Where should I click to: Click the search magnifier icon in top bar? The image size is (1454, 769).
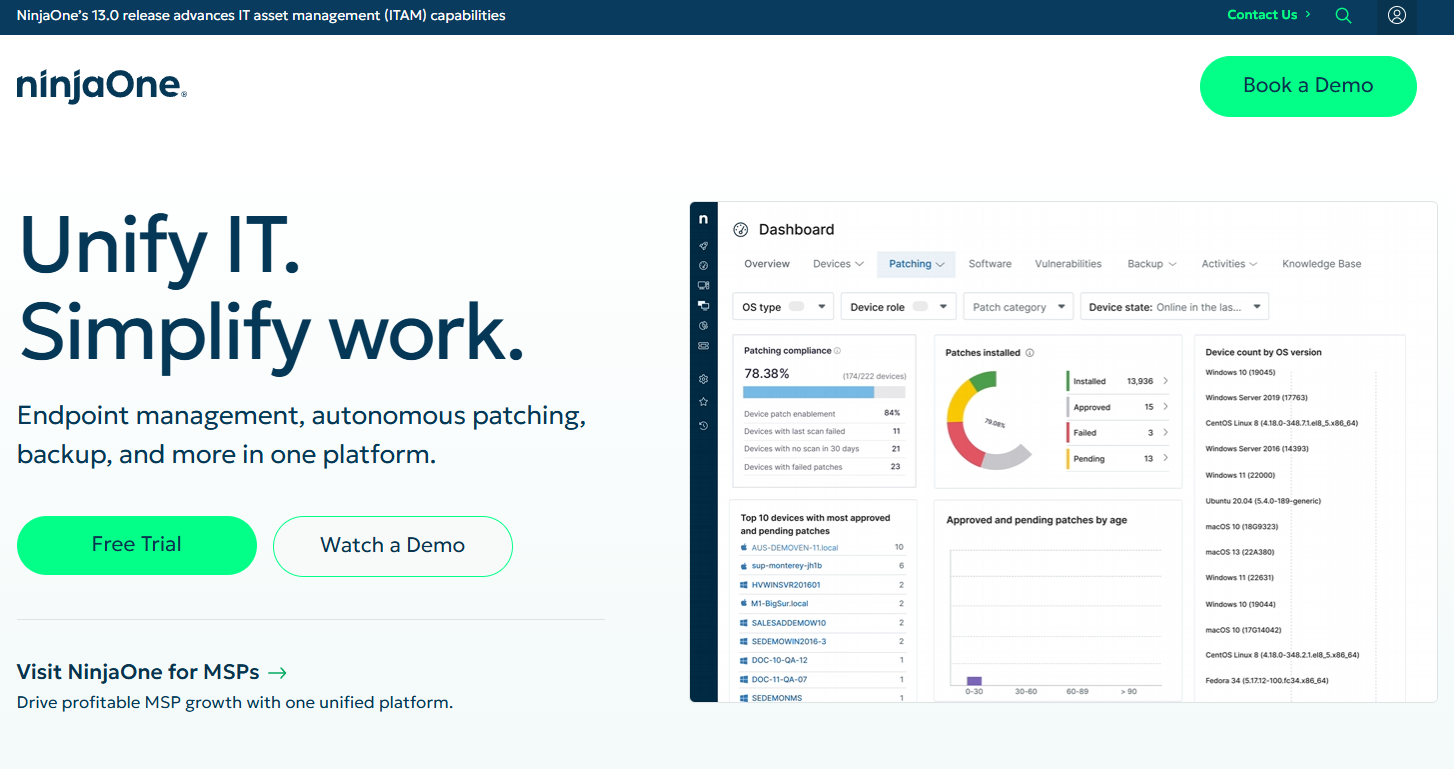(1343, 16)
